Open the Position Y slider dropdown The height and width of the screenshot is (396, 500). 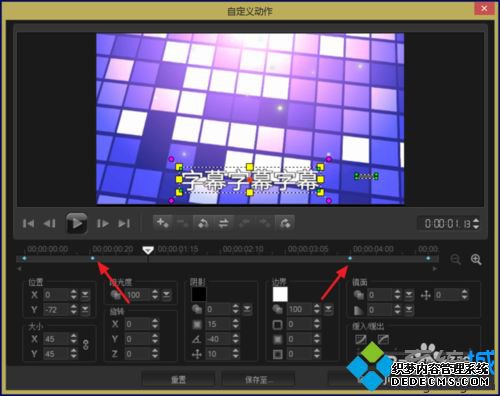85,310
